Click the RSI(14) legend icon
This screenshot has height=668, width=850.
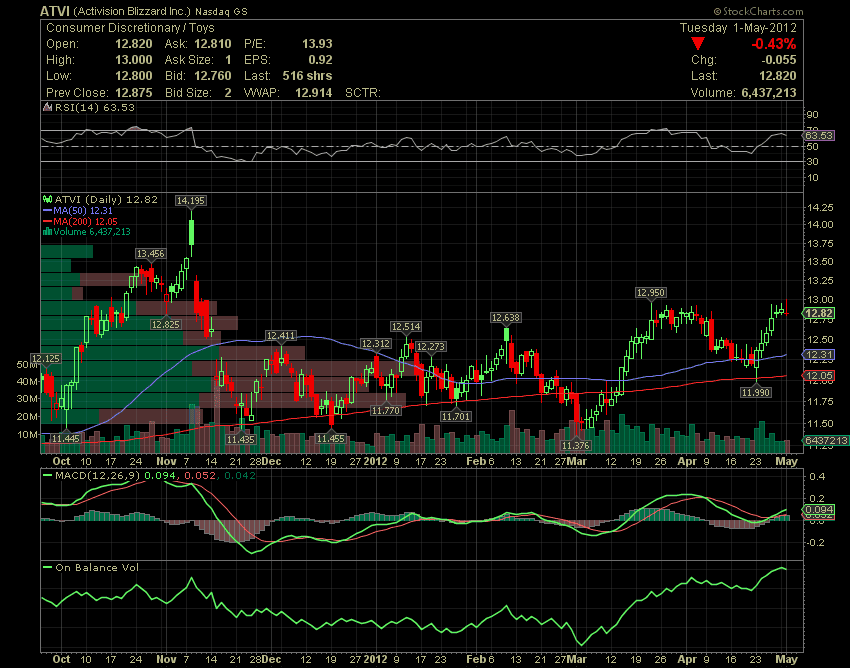coord(48,107)
